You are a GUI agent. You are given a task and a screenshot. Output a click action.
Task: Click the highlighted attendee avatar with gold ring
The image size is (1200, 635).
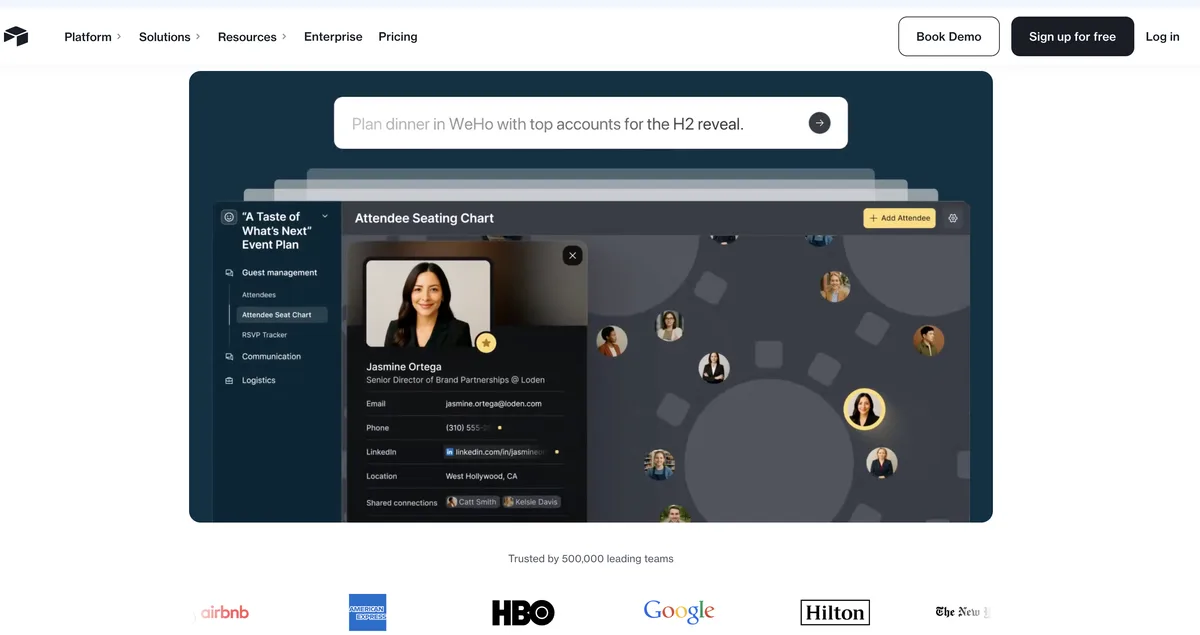pos(864,409)
